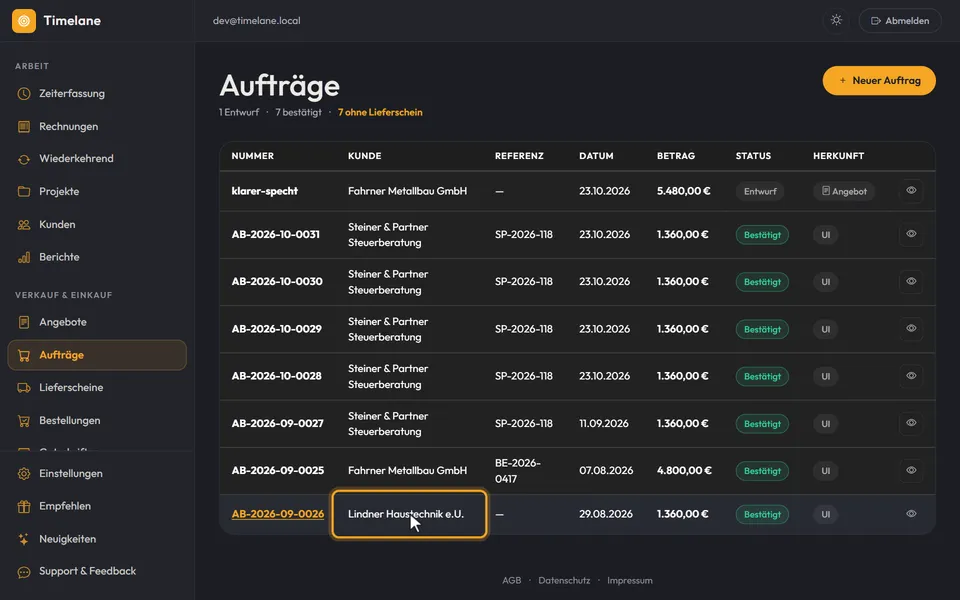
Task: Click the Bestätigt badge for AB-2026-09-0025
Action: pos(762,471)
